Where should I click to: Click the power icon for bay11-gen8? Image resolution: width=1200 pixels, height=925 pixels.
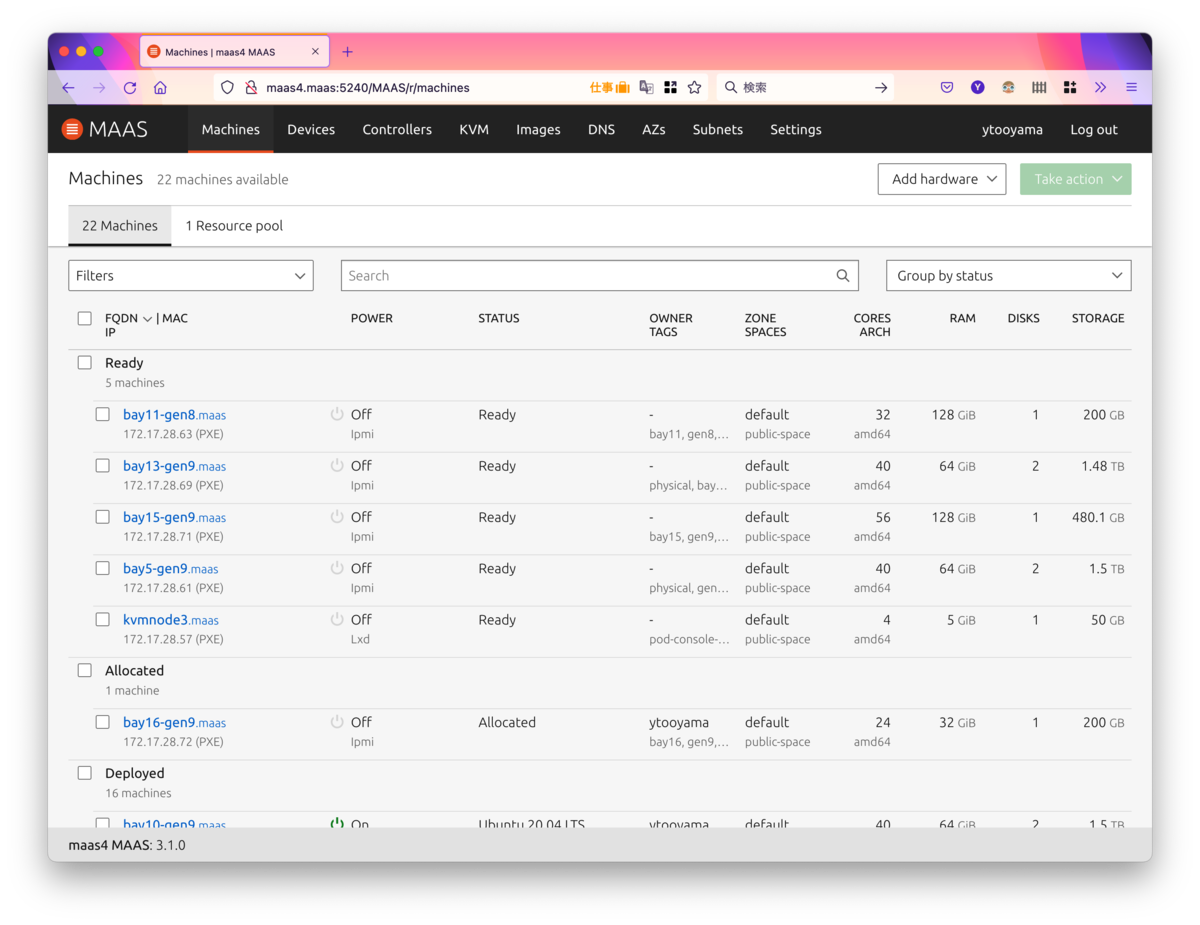(337, 414)
